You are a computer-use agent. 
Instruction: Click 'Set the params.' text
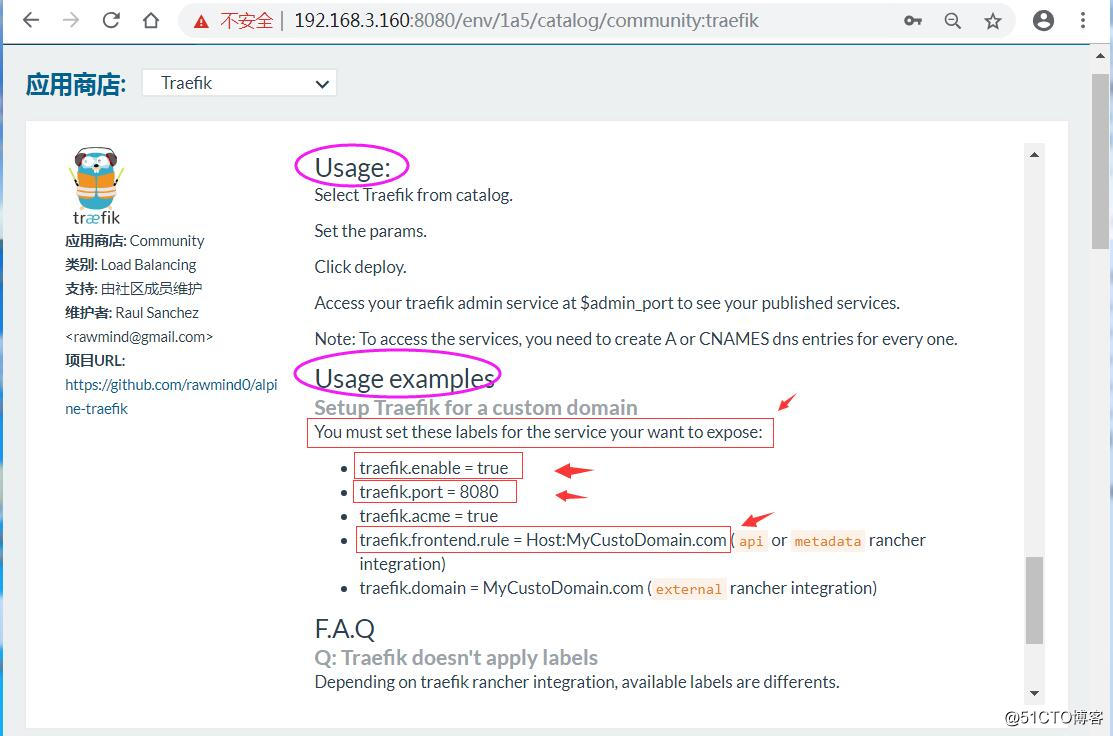pyautogui.click(x=371, y=231)
